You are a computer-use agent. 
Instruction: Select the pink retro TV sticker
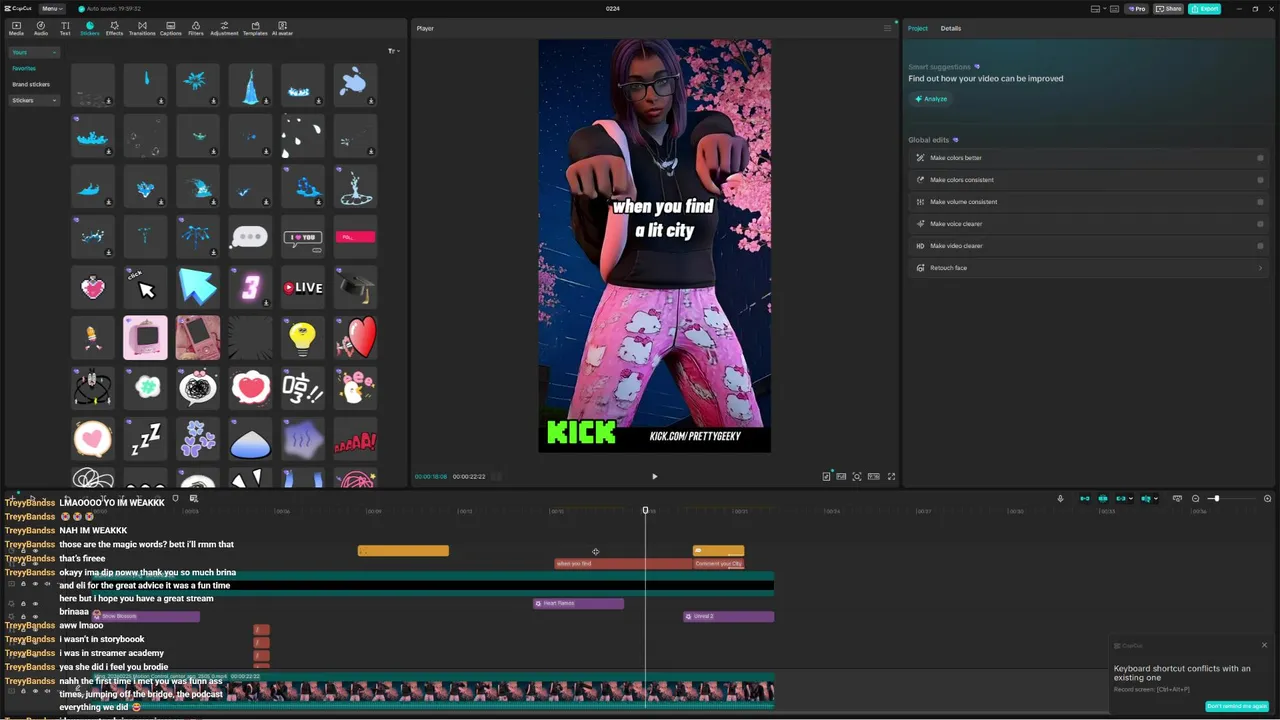[146, 338]
